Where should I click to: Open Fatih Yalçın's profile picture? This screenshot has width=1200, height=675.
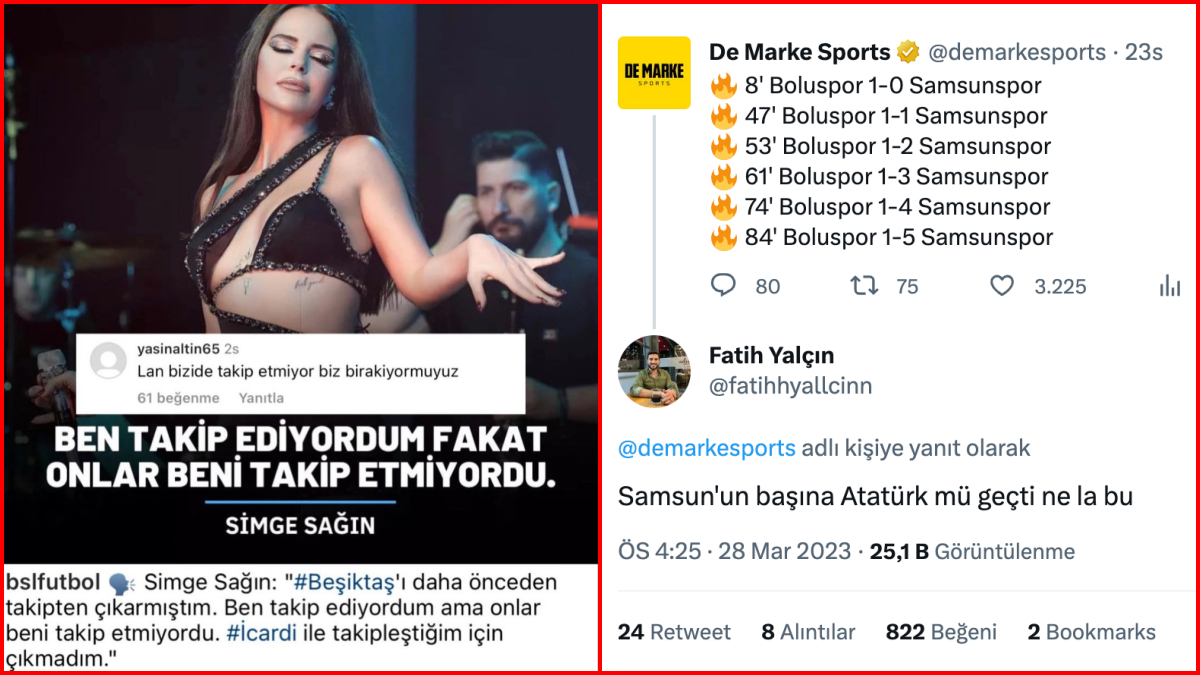coord(654,371)
